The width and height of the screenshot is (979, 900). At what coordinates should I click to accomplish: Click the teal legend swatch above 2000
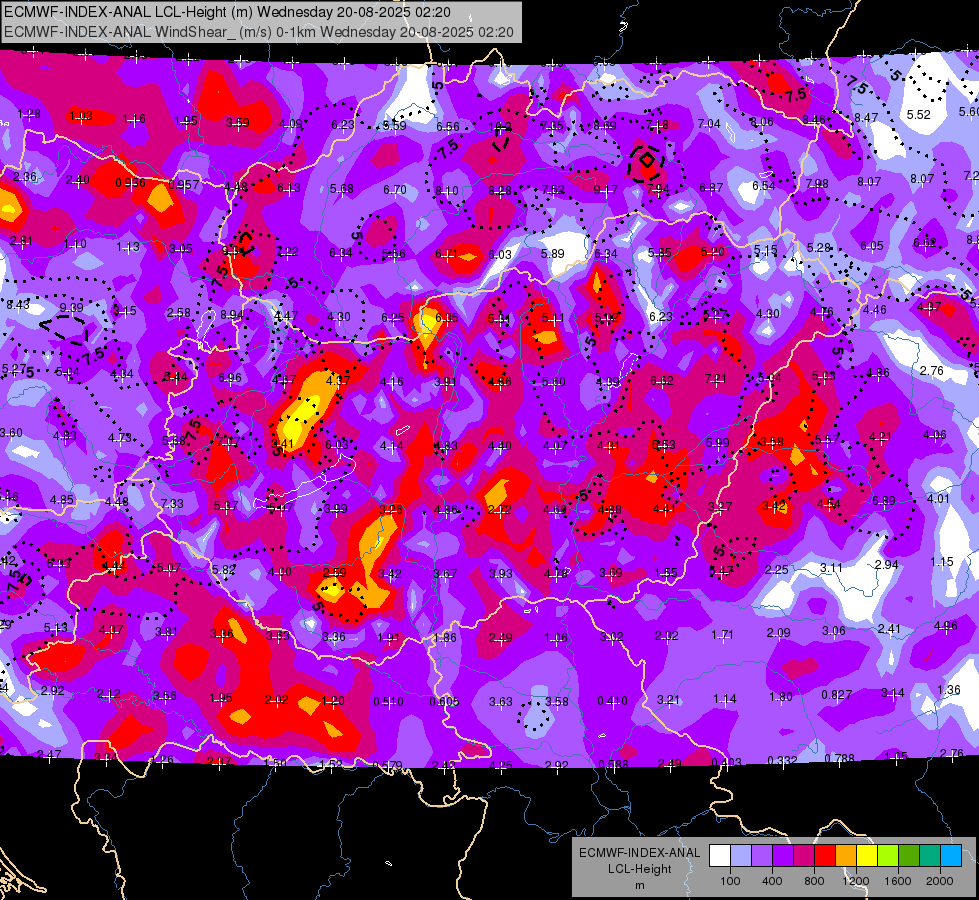coord(930,855)
